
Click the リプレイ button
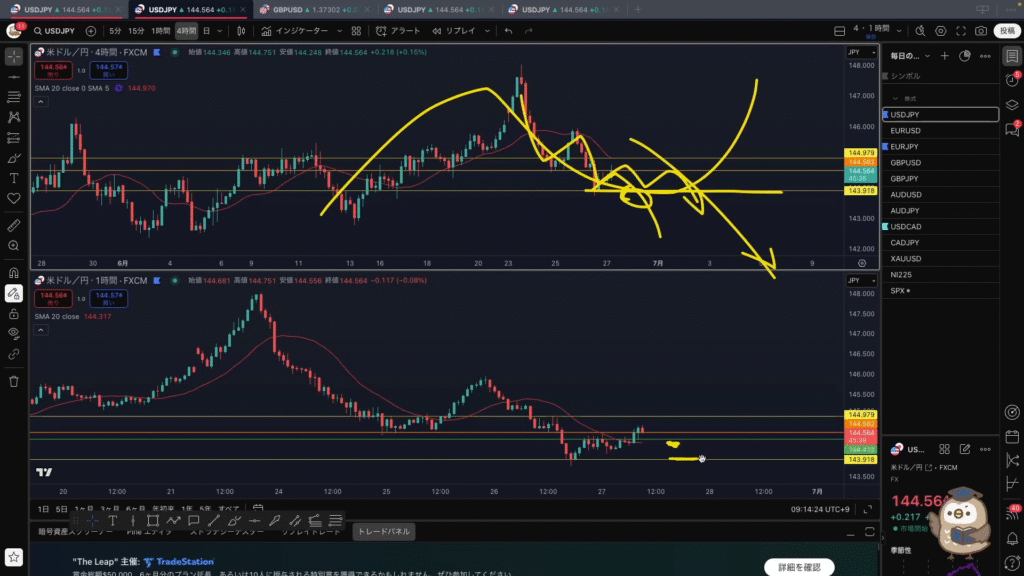[454, 31]
